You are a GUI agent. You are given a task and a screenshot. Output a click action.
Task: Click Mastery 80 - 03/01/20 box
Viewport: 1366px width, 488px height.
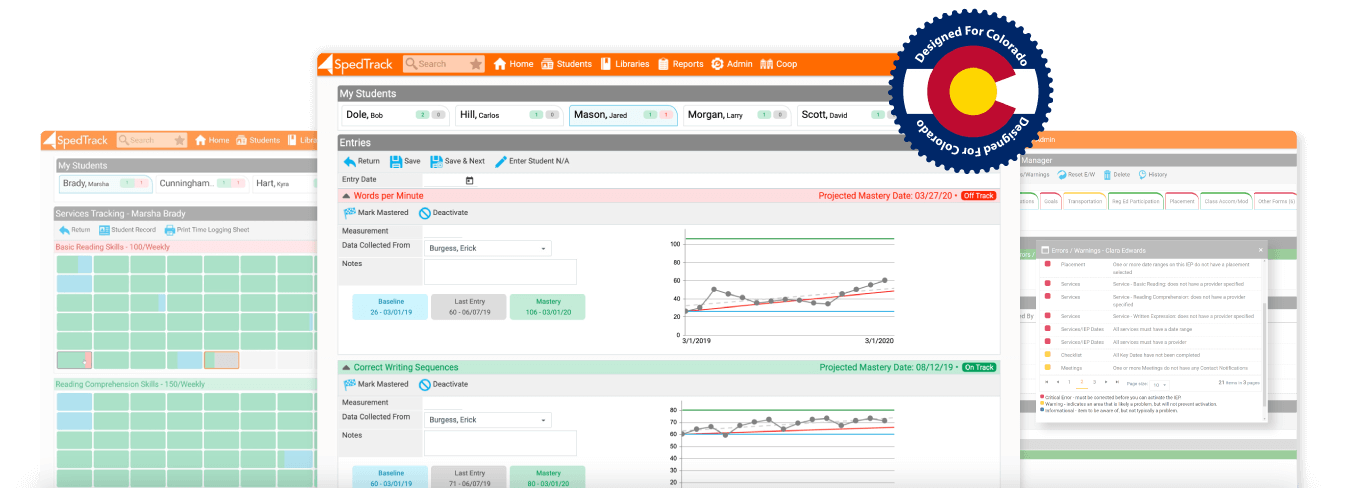(548, 477)
